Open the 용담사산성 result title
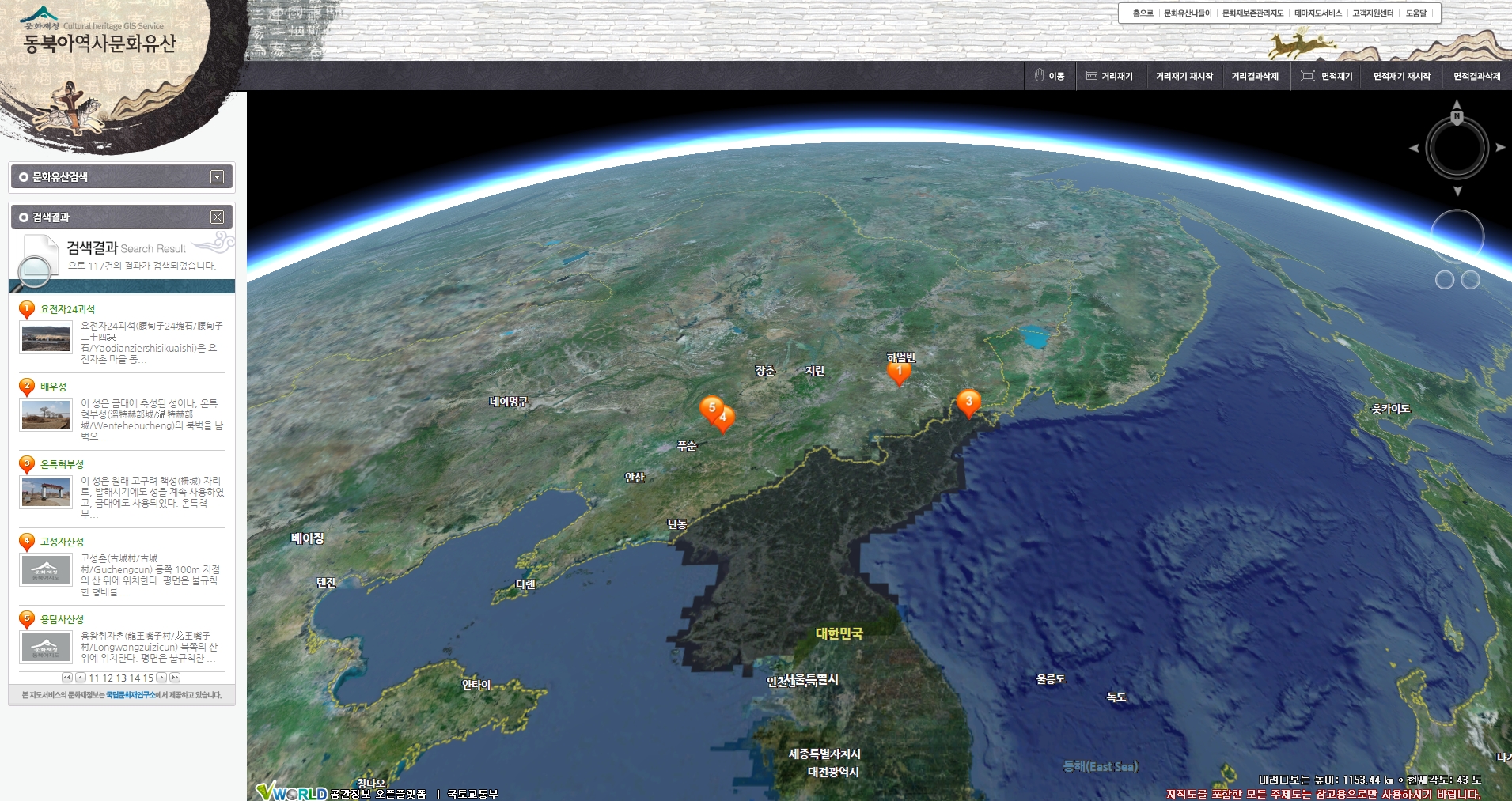 62,619
